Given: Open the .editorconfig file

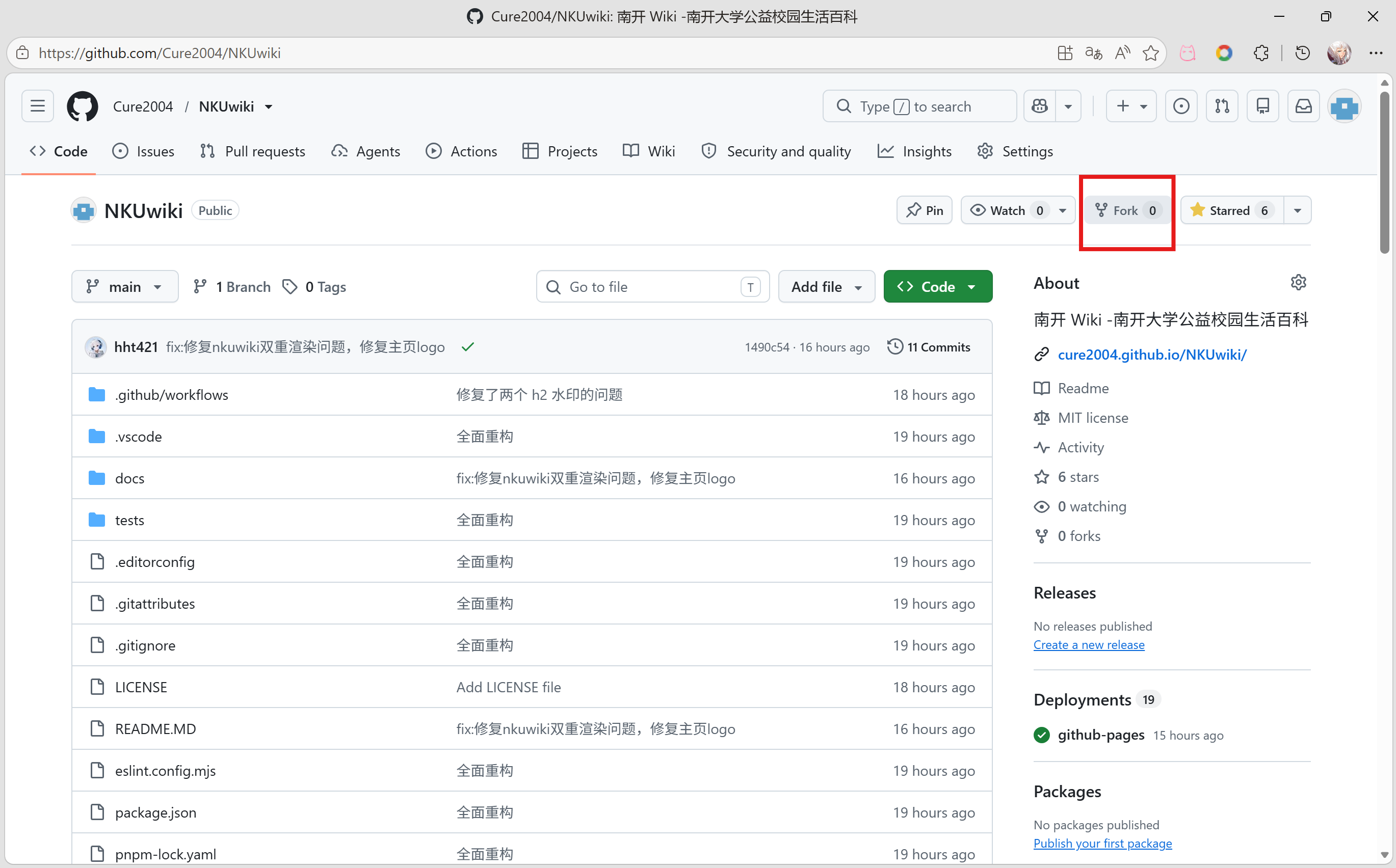Looking at the screenshot, I should tap(154, 562).
